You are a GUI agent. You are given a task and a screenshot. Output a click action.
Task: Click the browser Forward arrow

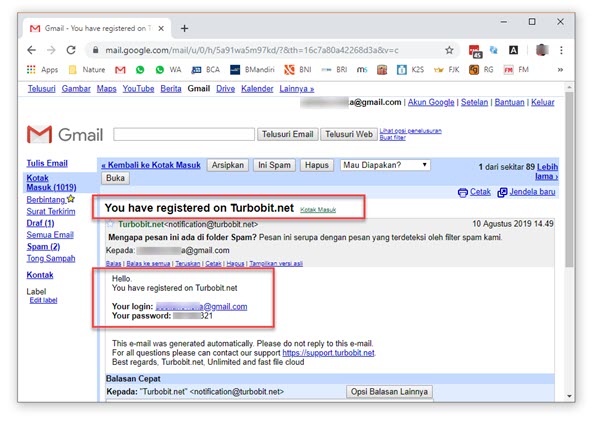(51, 50)
